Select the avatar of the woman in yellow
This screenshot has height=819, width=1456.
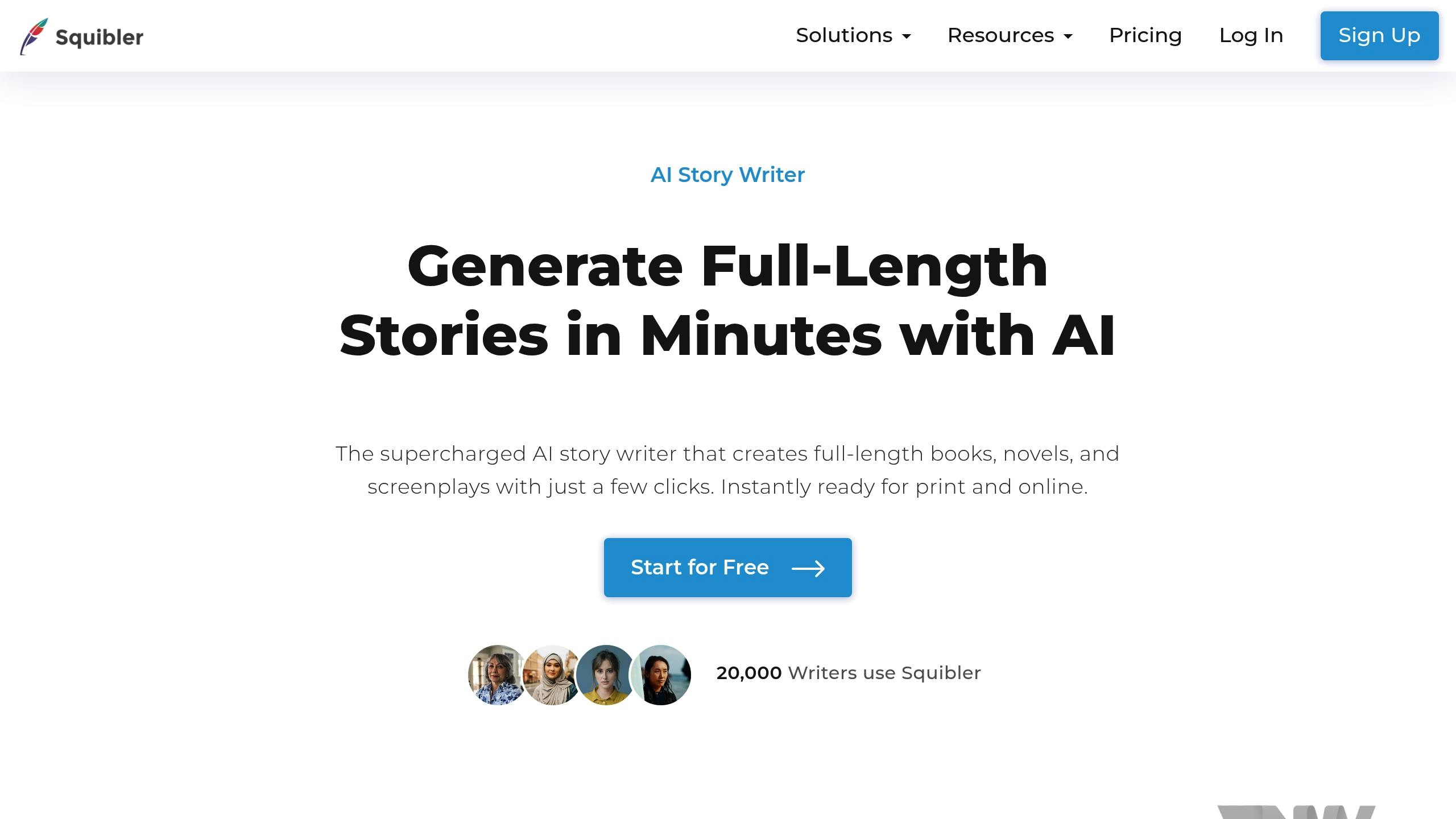606,675
